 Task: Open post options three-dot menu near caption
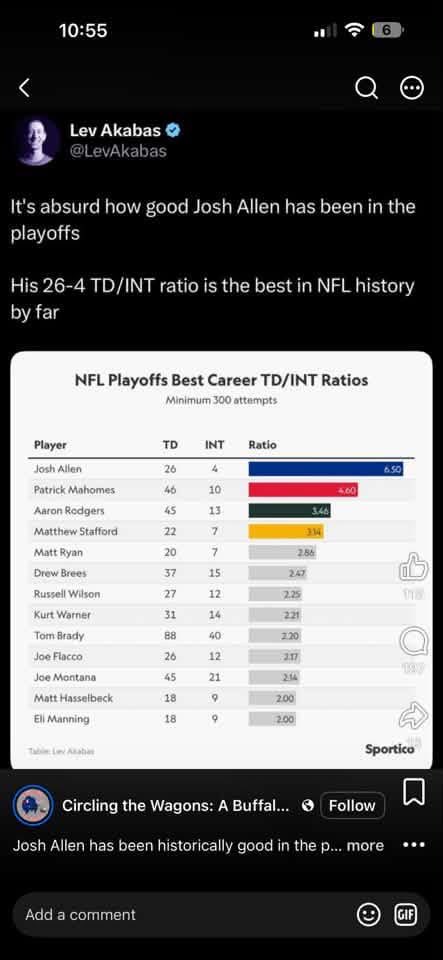click(x=414, y=846)
